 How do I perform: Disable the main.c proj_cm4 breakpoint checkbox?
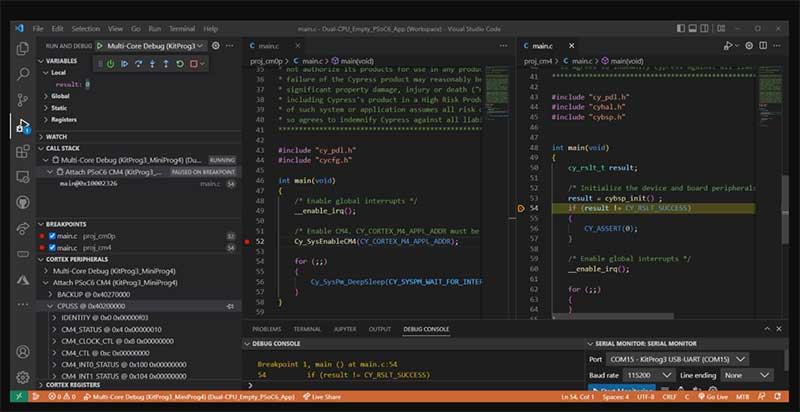pyautogui.click(x=52, y=248)
